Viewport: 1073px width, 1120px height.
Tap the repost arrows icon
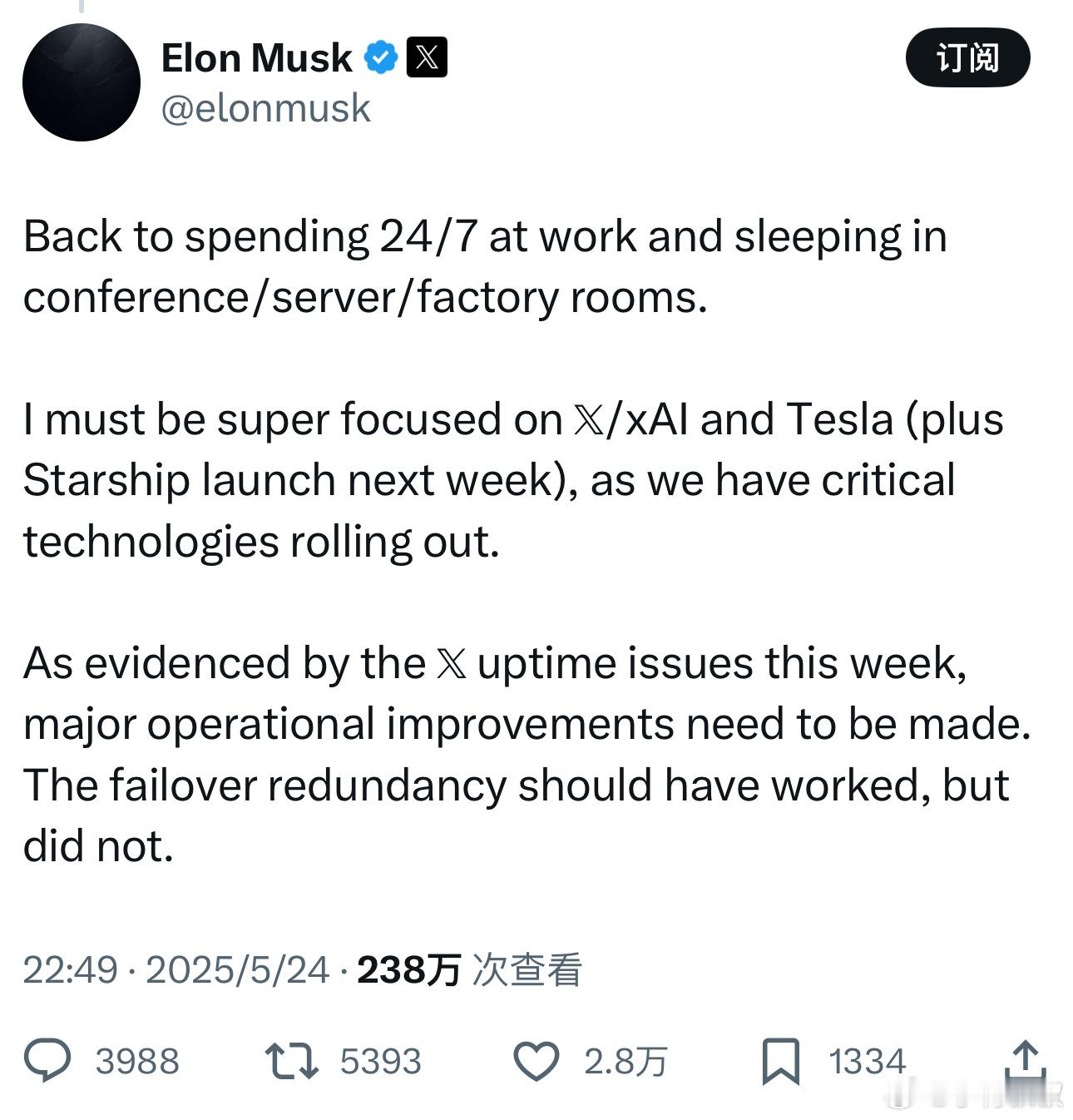(x=291, y=1062)
